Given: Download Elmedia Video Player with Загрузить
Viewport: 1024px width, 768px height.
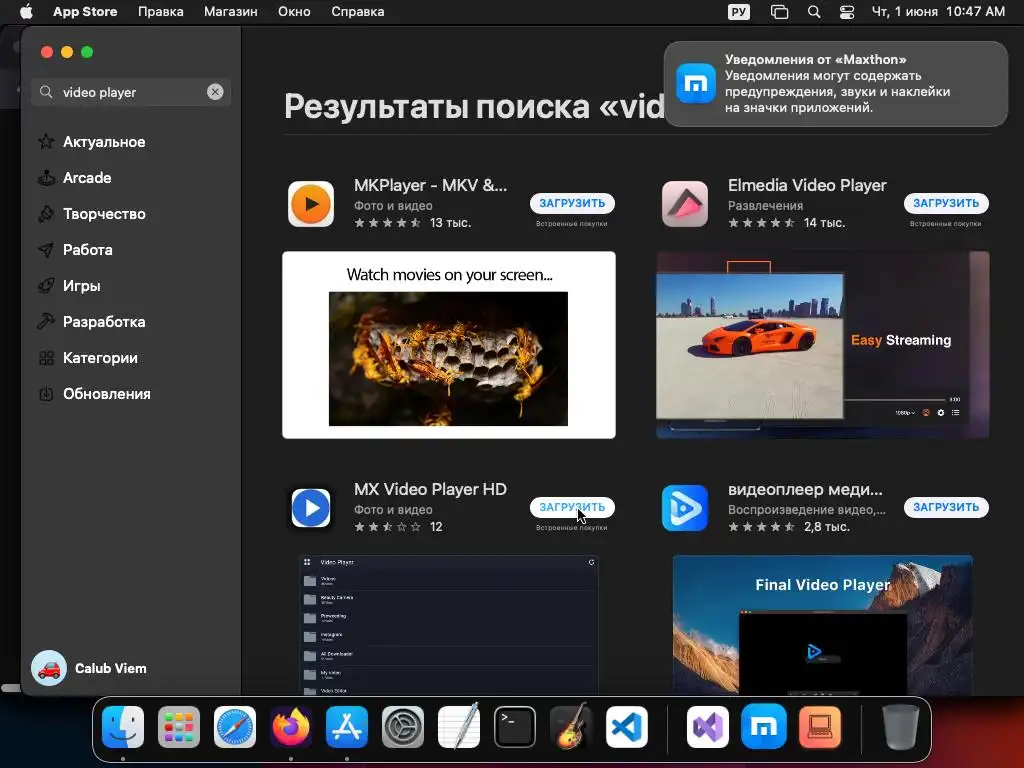Looking at the screenshot, I should tap(946, 203).
